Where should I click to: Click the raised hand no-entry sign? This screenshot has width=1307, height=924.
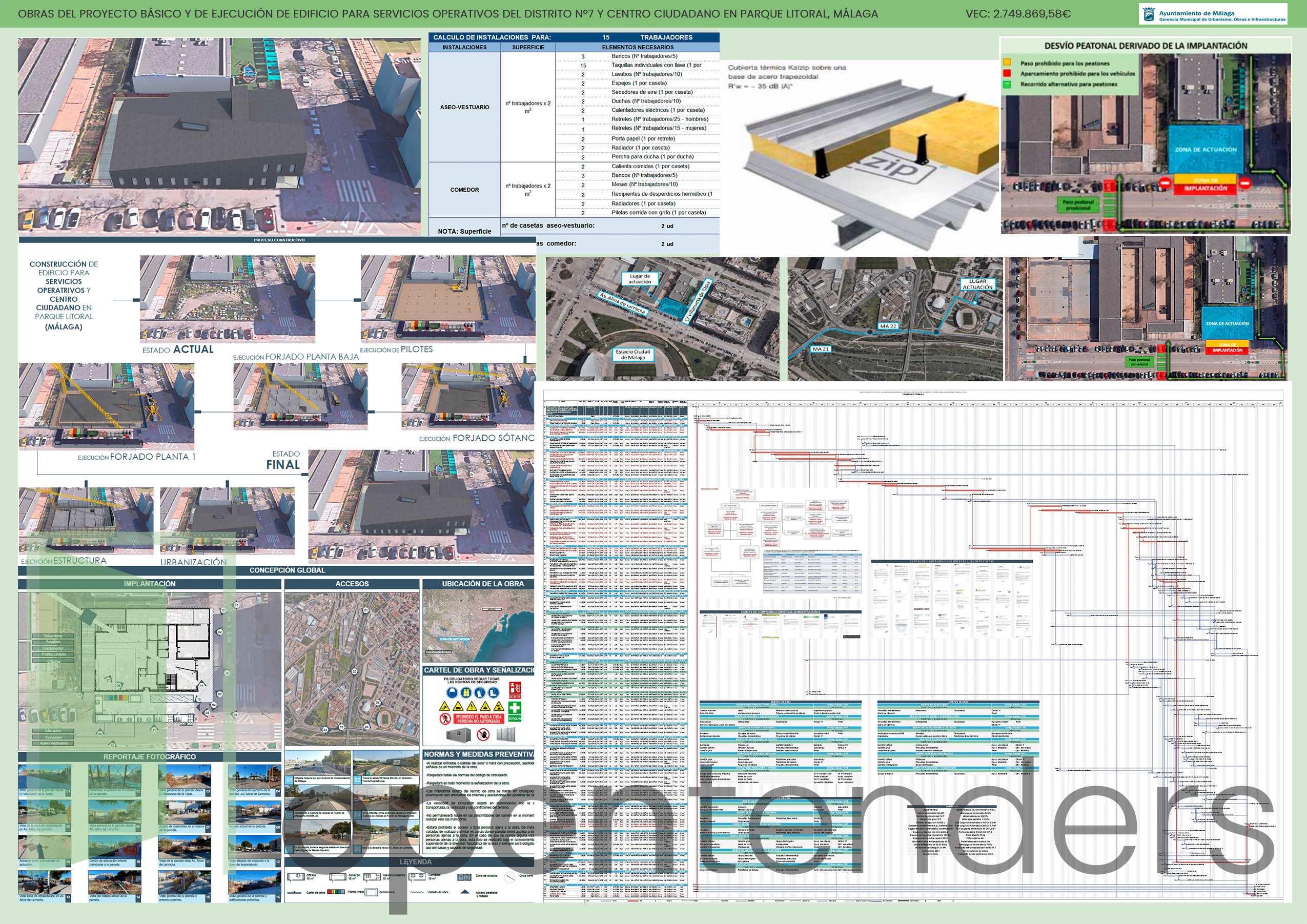point(484,735)
